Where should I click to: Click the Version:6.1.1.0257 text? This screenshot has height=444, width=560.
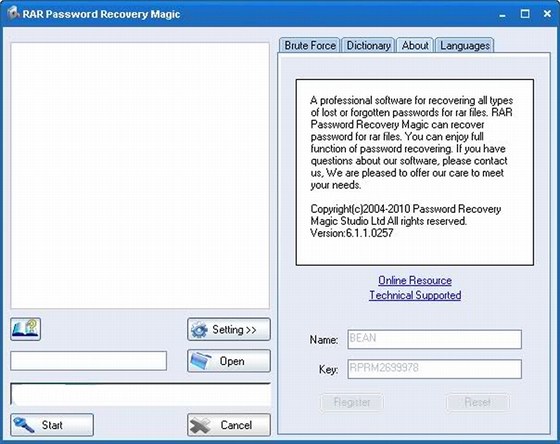tap(352, 233)
